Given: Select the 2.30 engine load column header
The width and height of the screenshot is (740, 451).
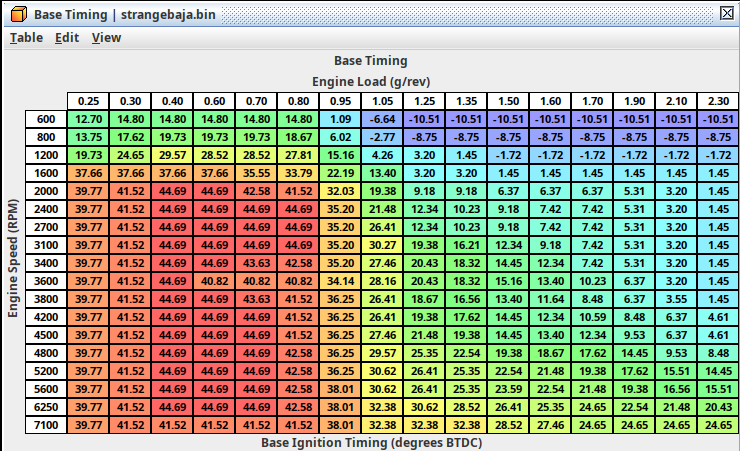Looking at the screenshot, I should click(718, 101).
